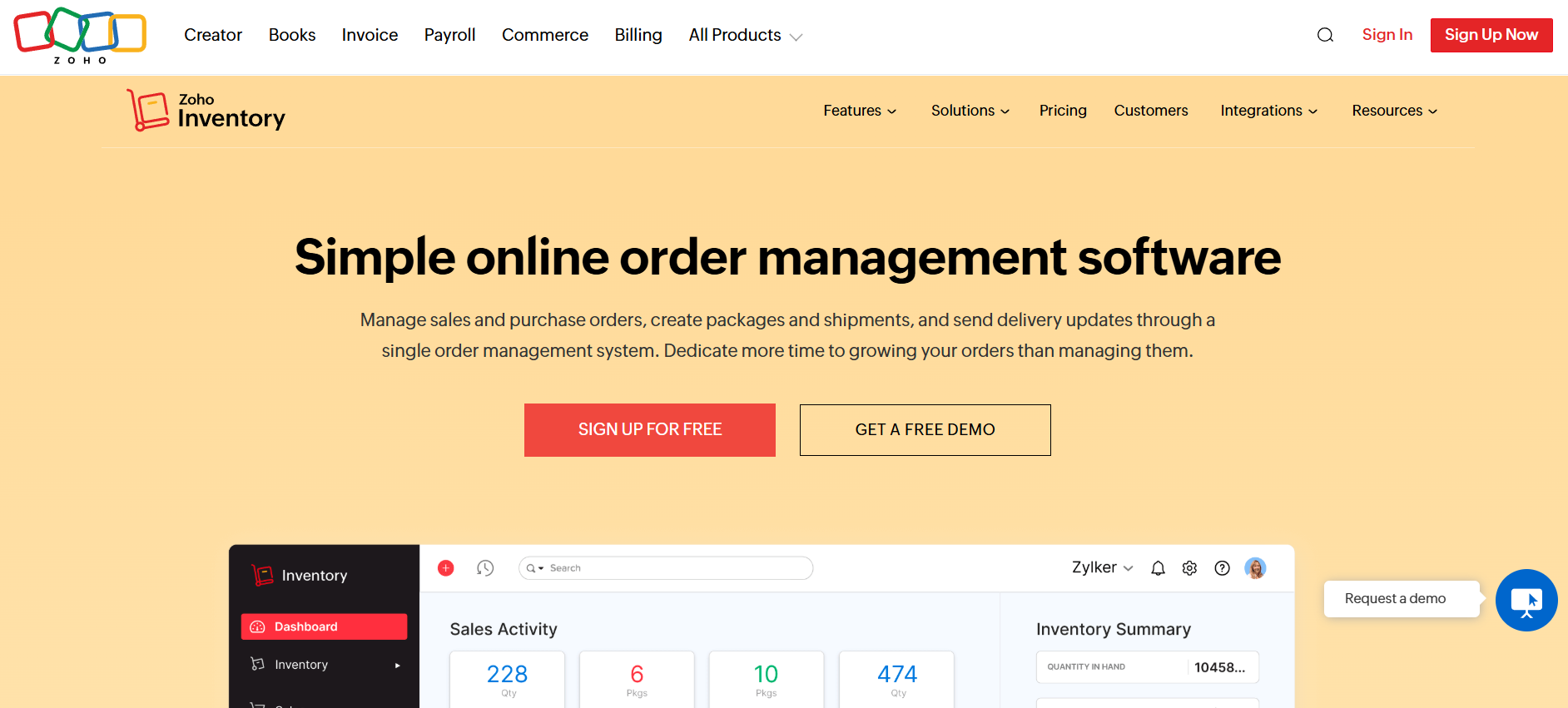Open the Commerce product link
This screenshot has height=708, width=1568.
(545, 35)
